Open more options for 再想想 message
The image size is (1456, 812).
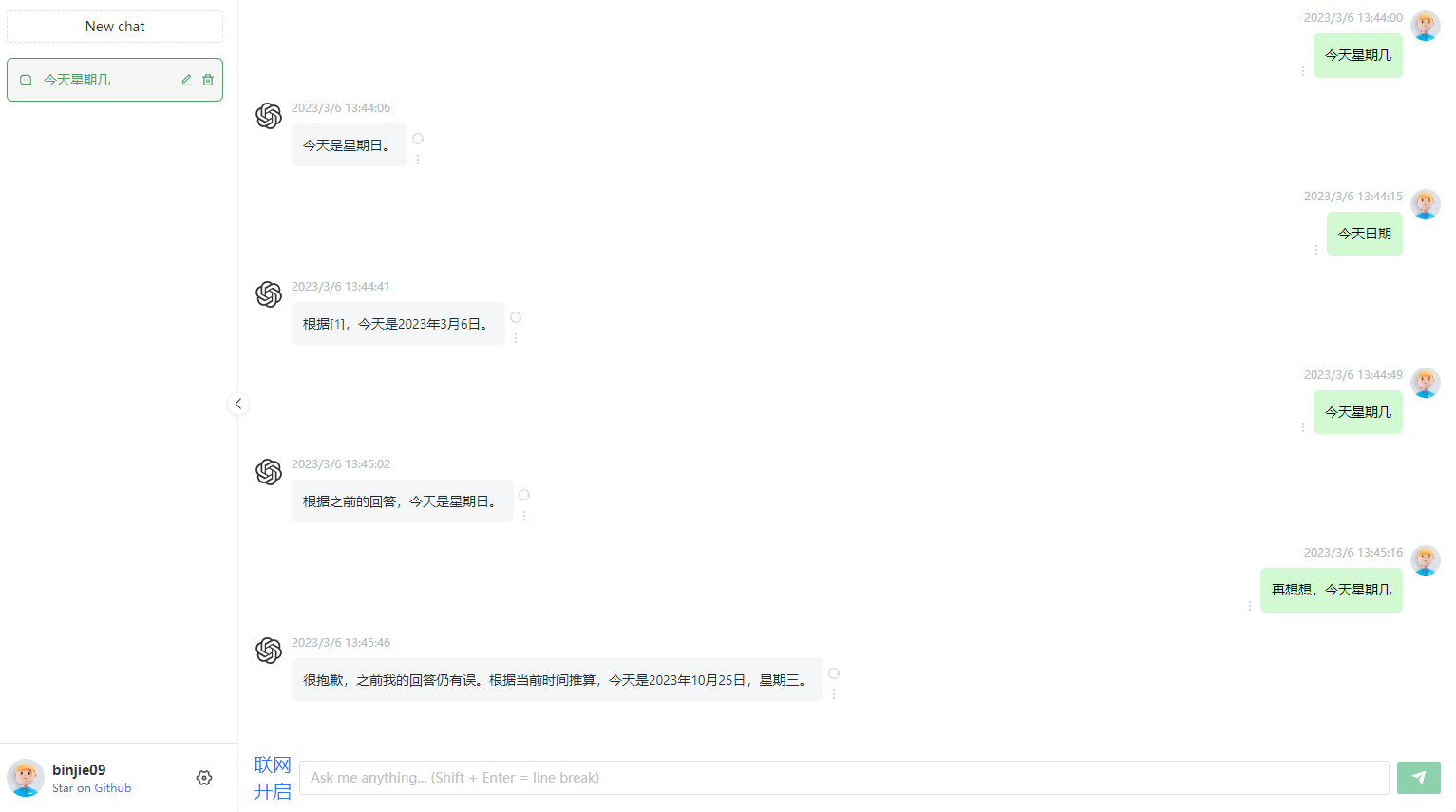(1250, 606)
